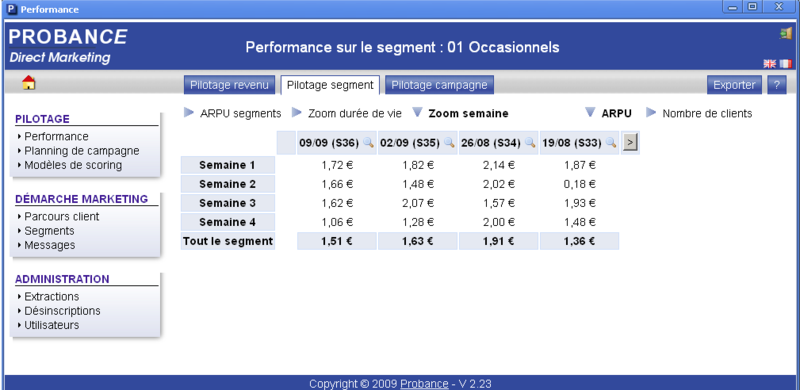Click the 1,06 € cell
800x390 pixels.
click(337, 222)
